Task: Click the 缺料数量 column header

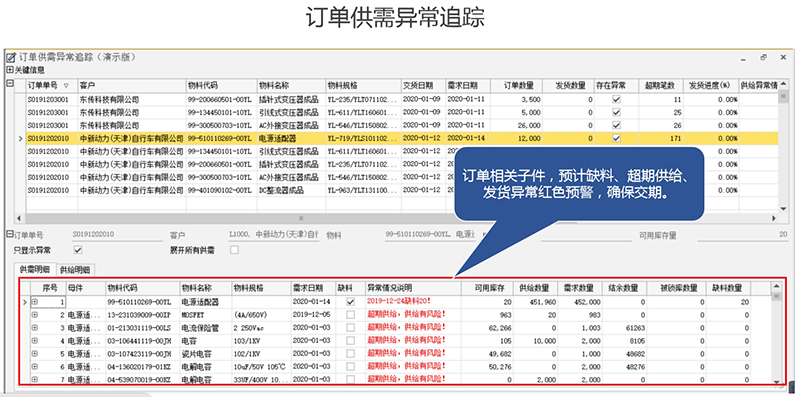Action: pos(729,288)
